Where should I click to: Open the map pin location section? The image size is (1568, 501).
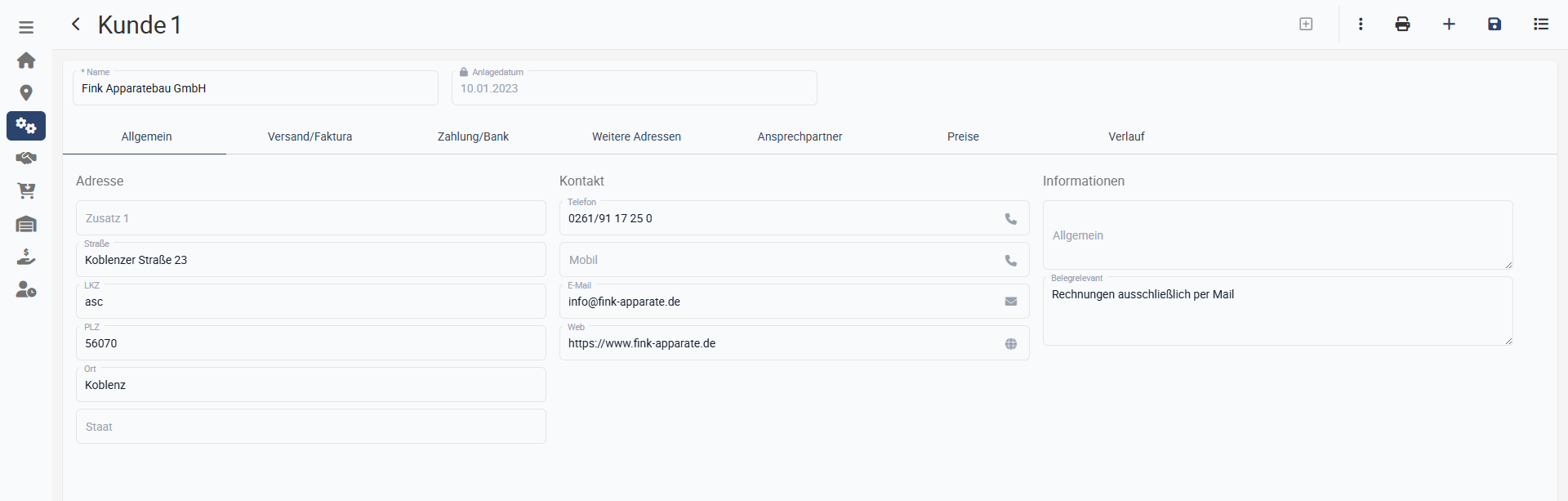26,93
